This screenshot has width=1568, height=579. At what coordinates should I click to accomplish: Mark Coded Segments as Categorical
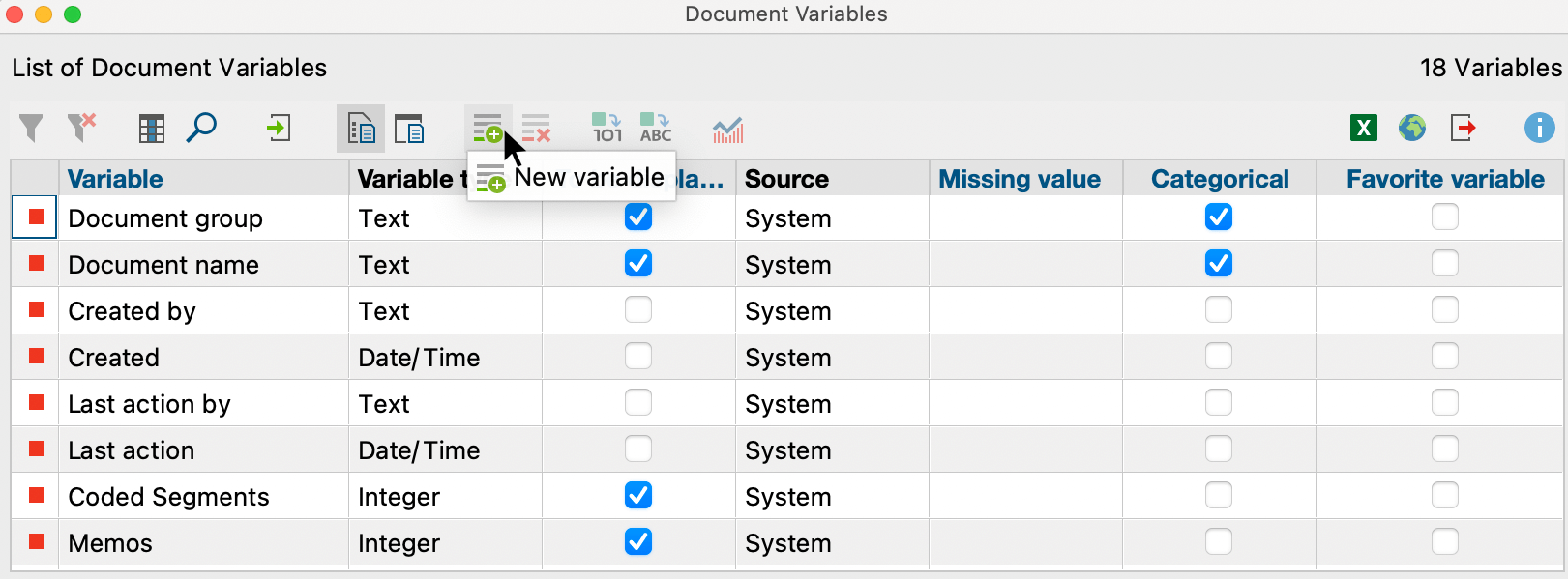(x=1219, y=496)
